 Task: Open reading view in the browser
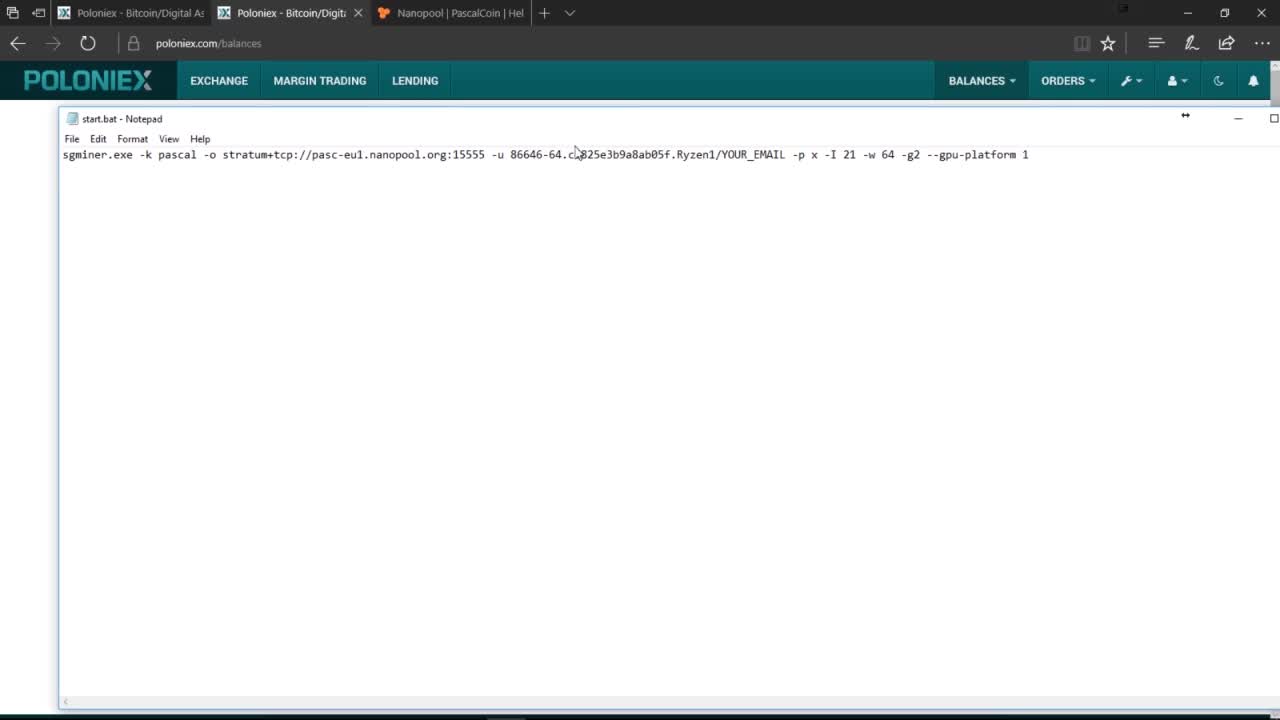click(x=1082, y=43)
